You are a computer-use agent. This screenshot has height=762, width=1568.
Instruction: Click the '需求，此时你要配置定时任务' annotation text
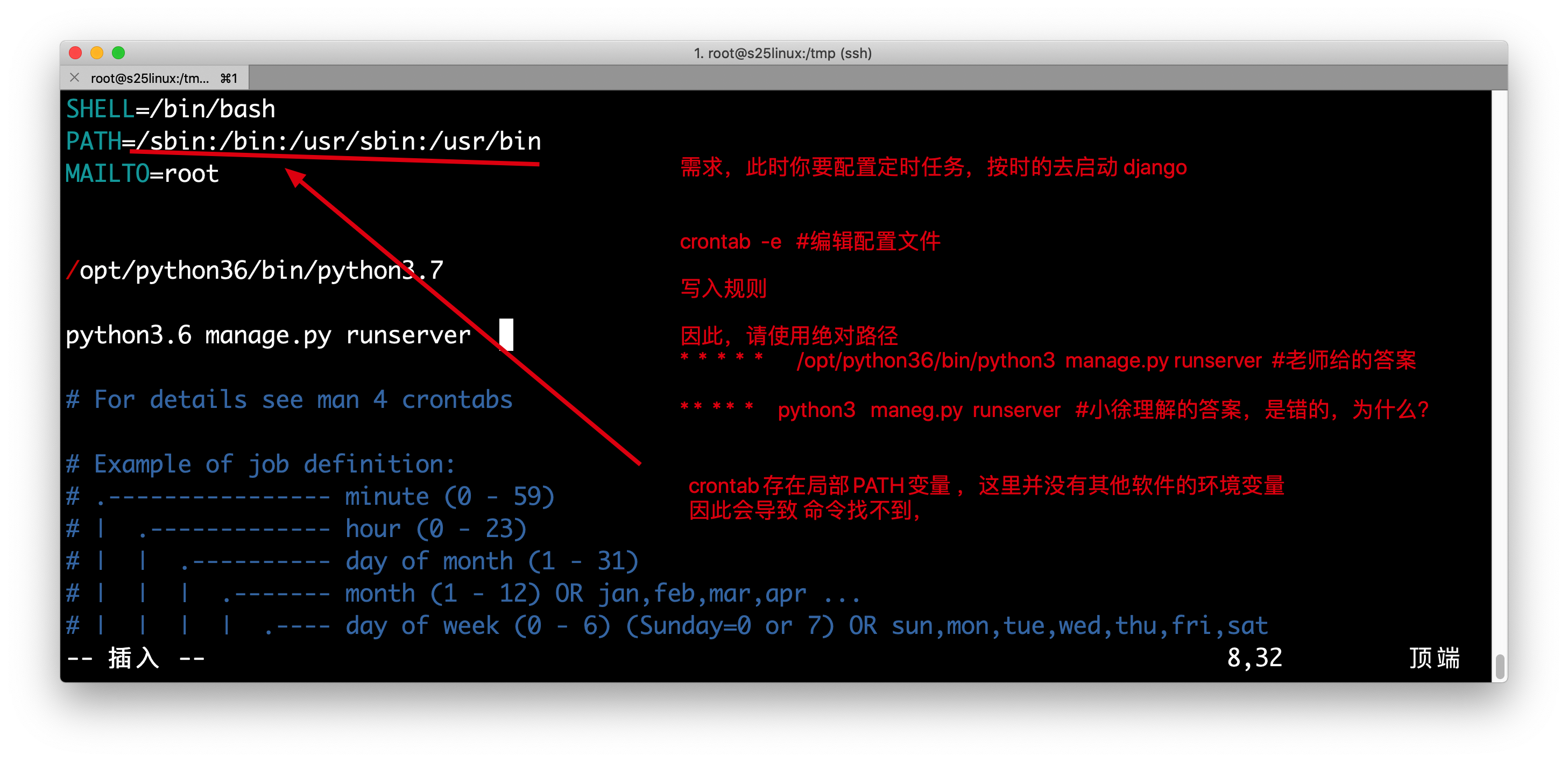[823, 167]
